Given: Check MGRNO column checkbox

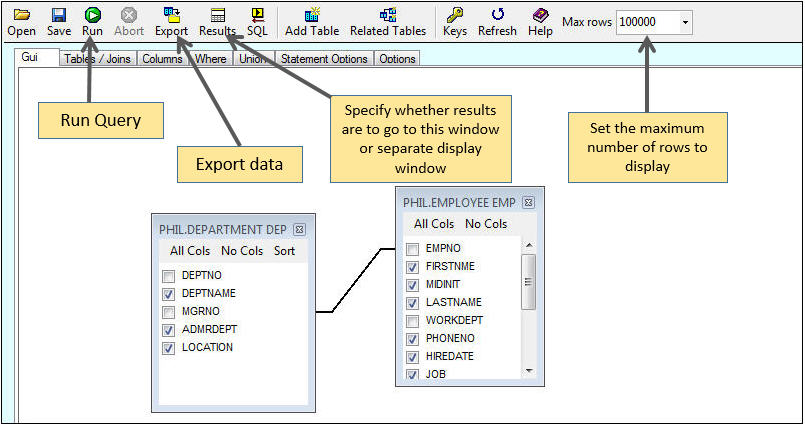Looking at the screenshot, I should pos(168,312).
